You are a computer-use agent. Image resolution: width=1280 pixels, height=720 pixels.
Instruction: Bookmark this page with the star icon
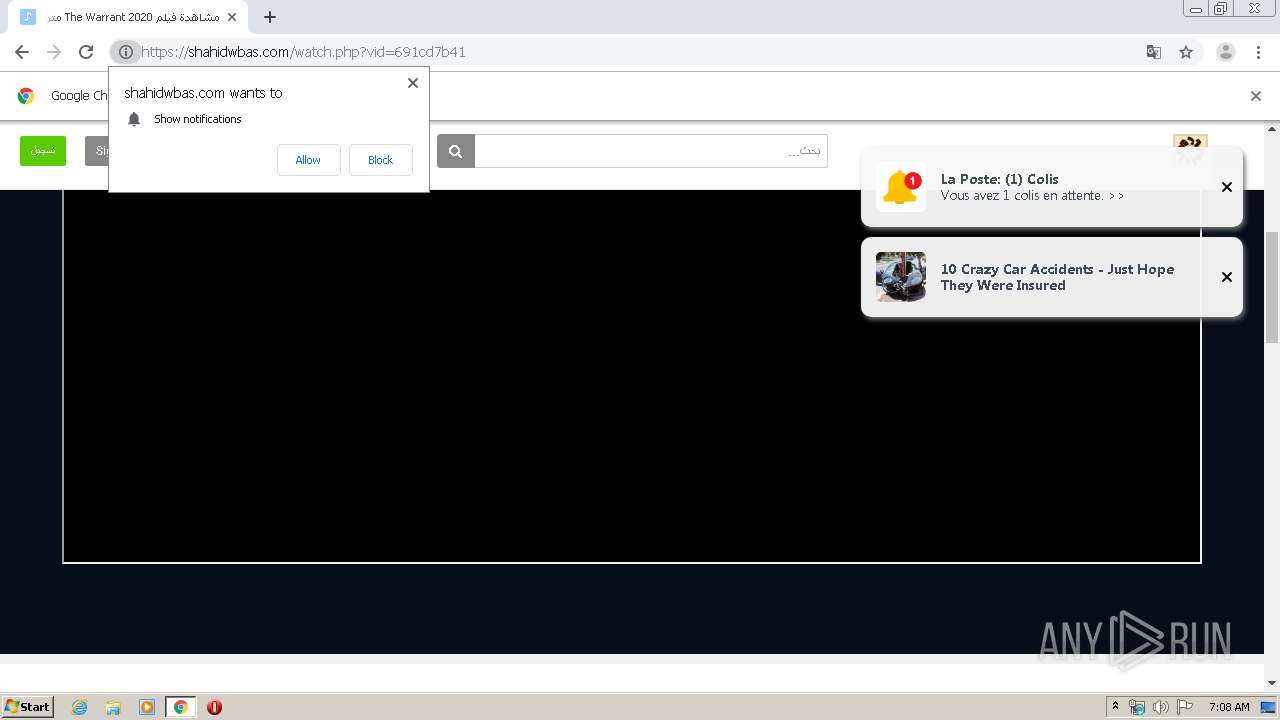point(1186,52)
